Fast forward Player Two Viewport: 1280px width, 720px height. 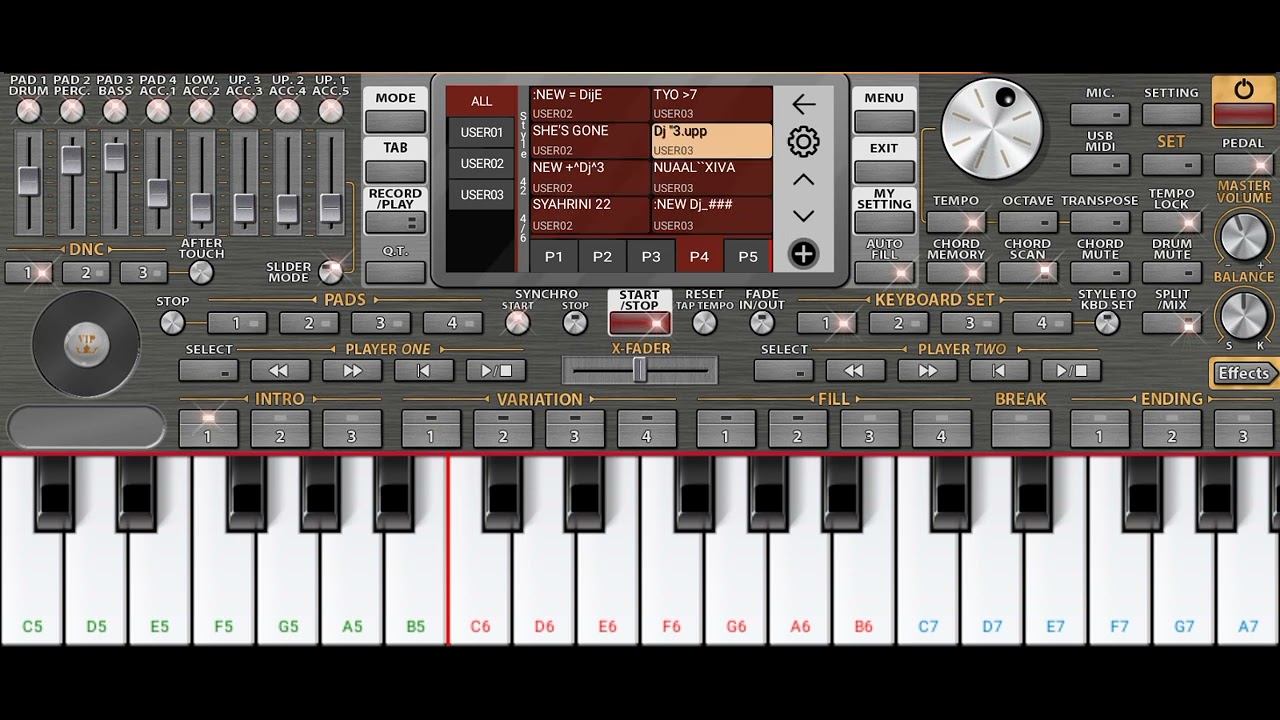coord(927,371)
